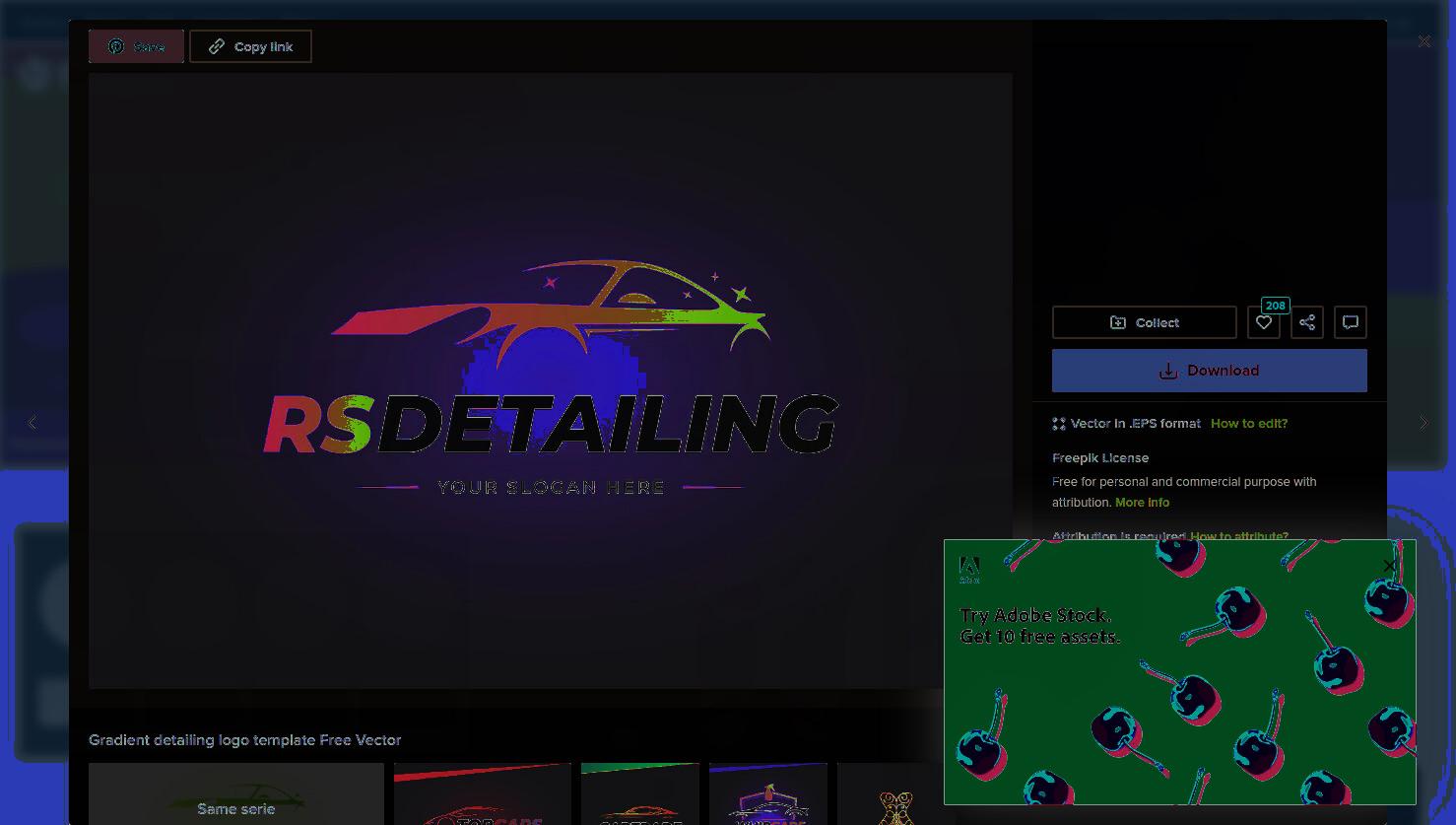Open thumbnail with green corner and orange car

coord(640,794)
